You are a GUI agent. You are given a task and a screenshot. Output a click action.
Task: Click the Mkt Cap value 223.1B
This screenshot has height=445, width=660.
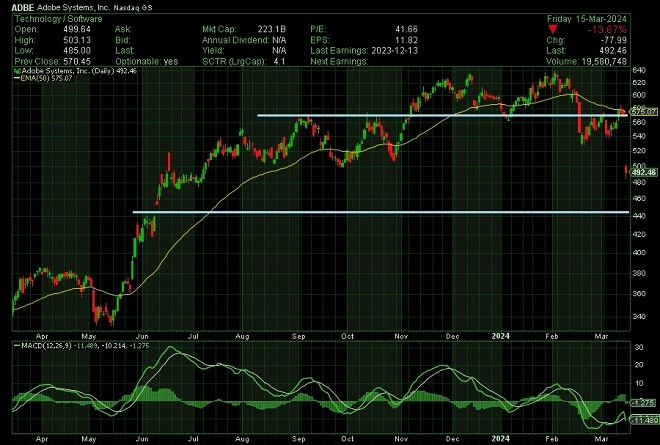pos(272,29)
